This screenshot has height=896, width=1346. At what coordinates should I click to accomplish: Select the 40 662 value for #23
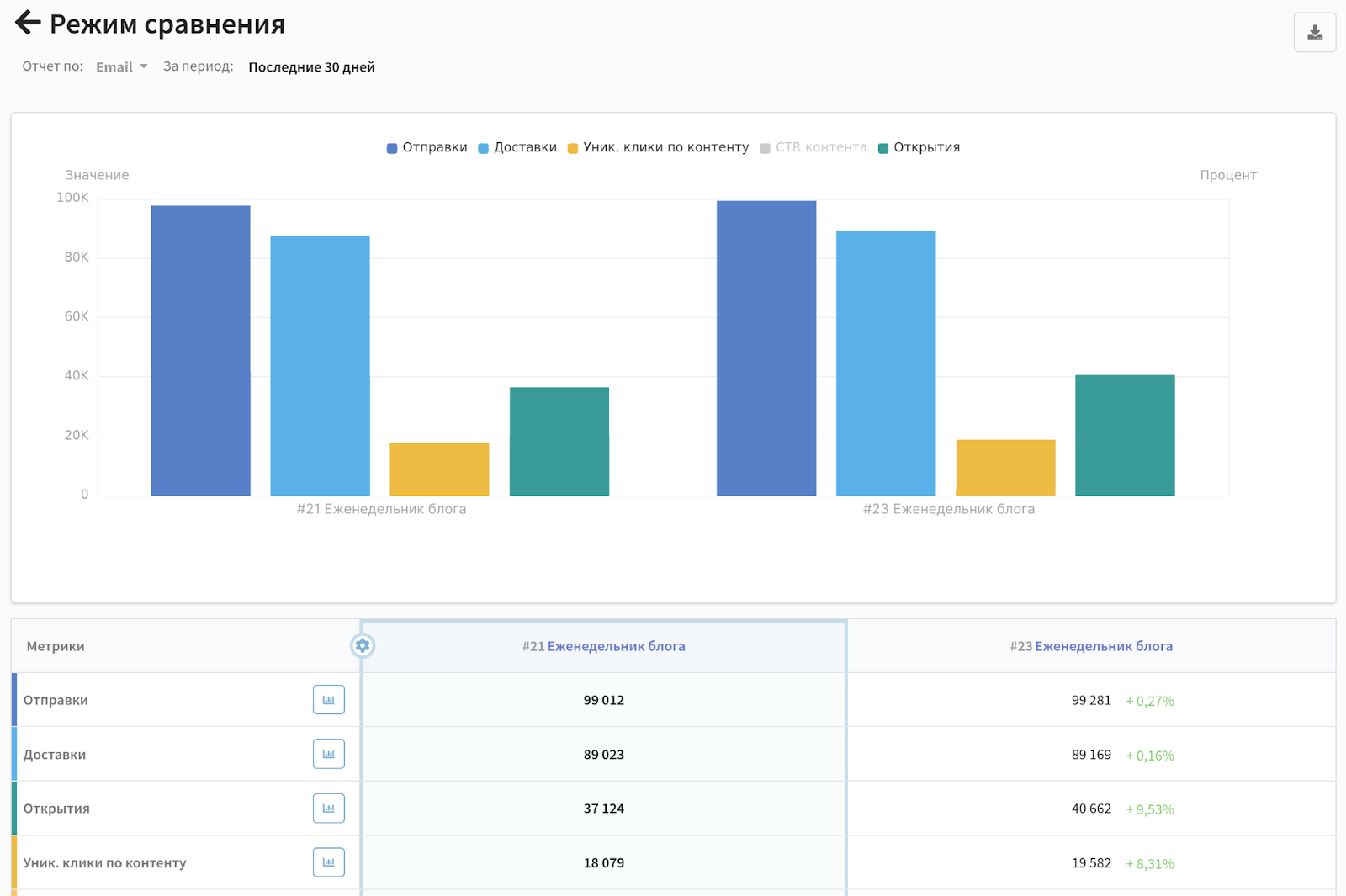1091,809
